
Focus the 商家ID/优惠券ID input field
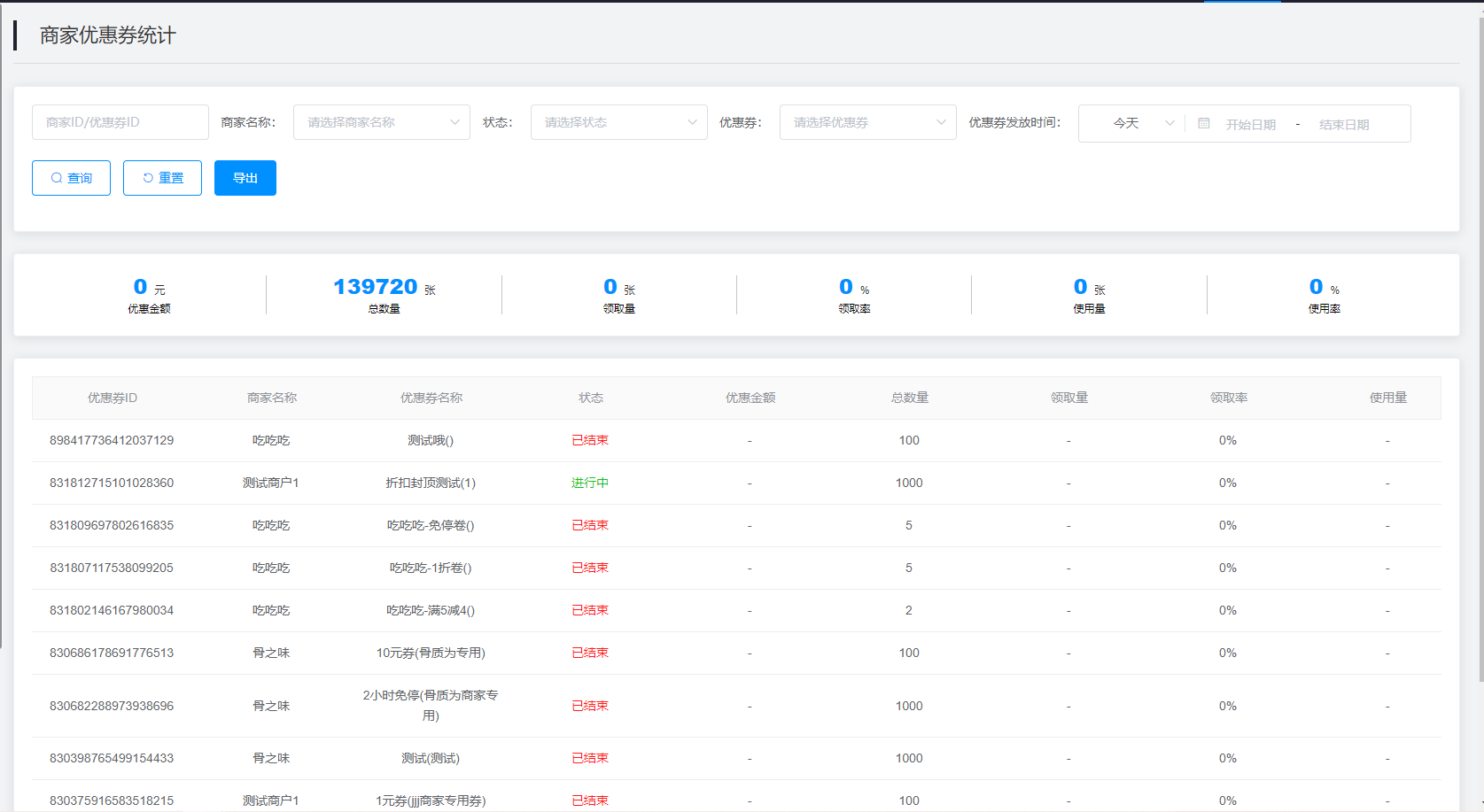coord(120,122)
